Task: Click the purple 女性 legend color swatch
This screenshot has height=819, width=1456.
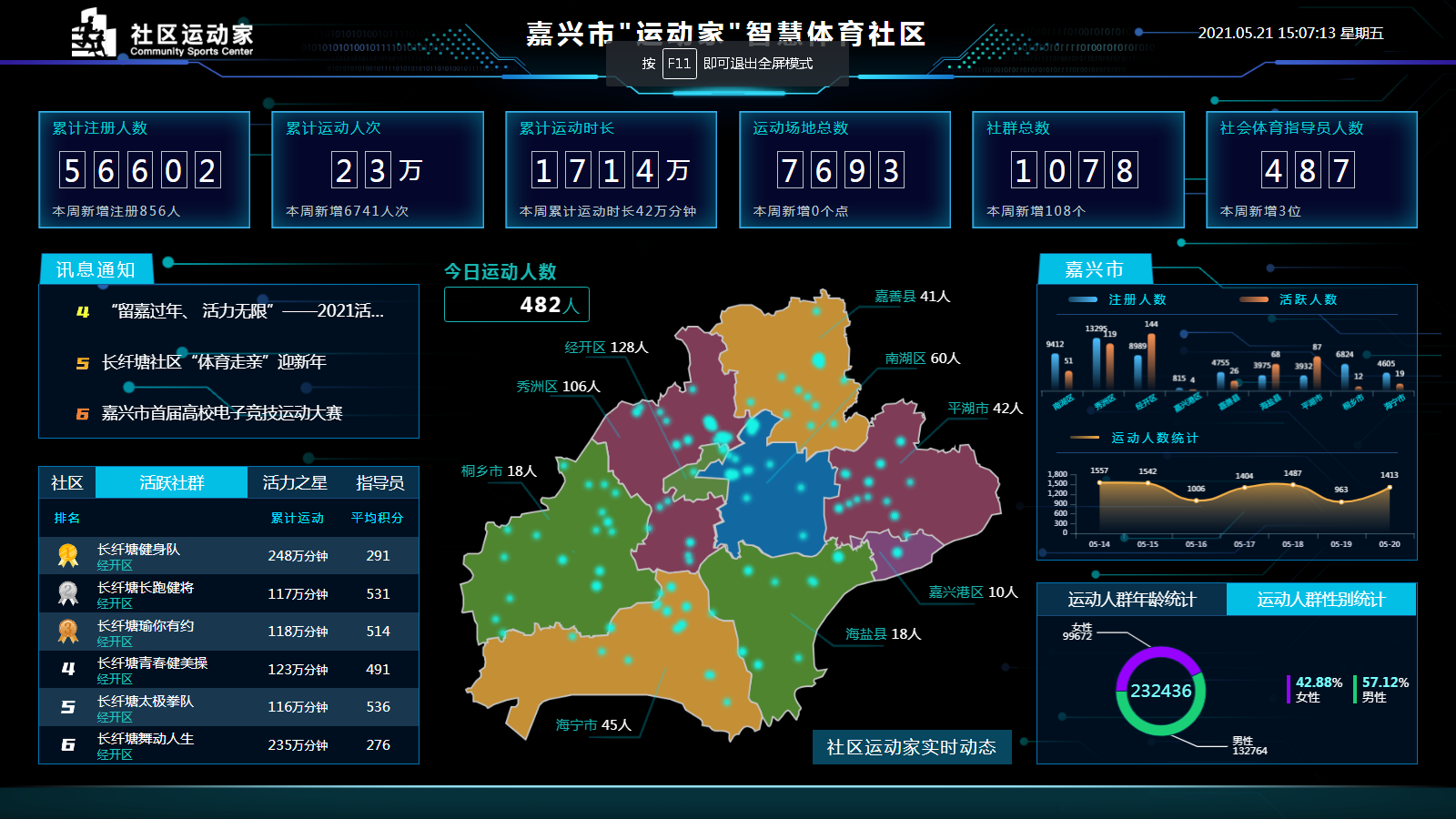Action: click(1289, 689)
